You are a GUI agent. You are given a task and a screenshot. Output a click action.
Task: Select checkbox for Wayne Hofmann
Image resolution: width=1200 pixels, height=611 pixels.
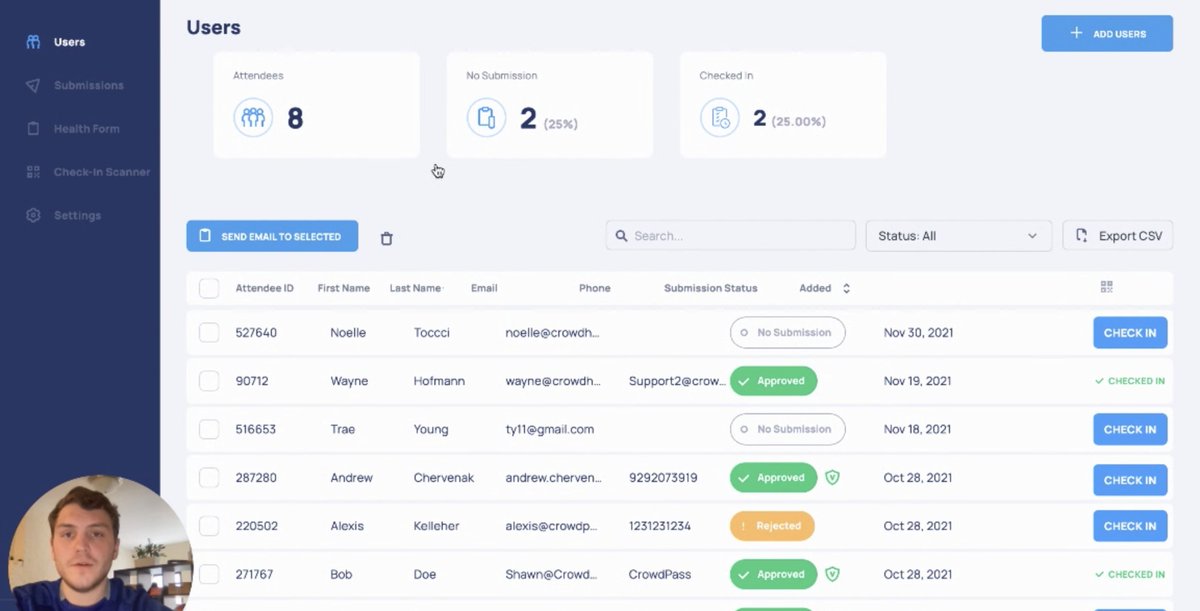(209, 381)
